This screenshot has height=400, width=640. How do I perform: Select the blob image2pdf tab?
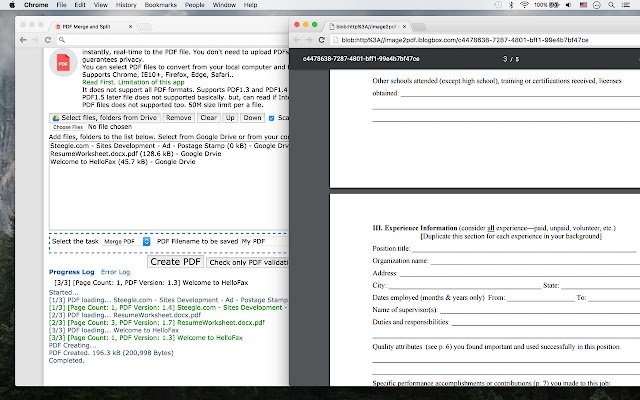[x=366, y=27]
